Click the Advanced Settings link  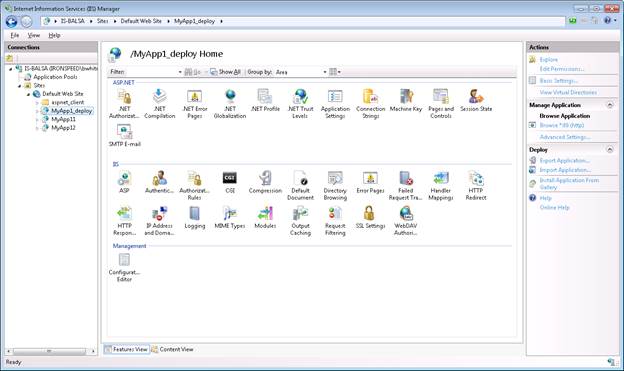[x=564, y=137]
